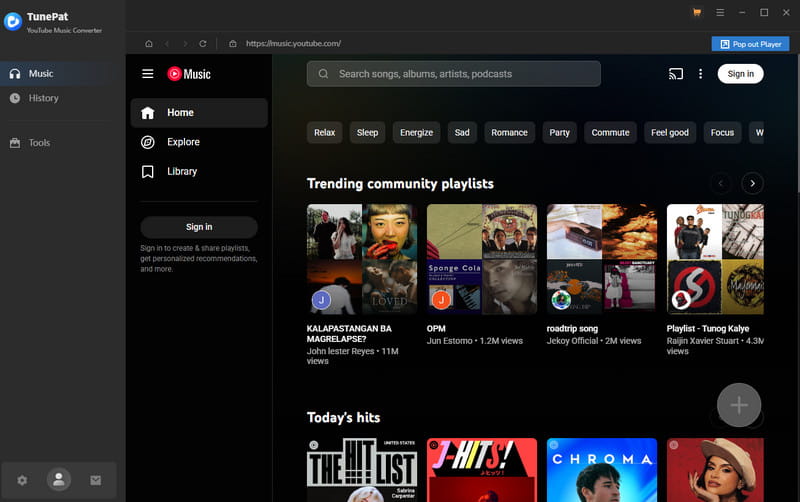
Task: Open the TunePat hamburger menu
Action: coord(720,12)
